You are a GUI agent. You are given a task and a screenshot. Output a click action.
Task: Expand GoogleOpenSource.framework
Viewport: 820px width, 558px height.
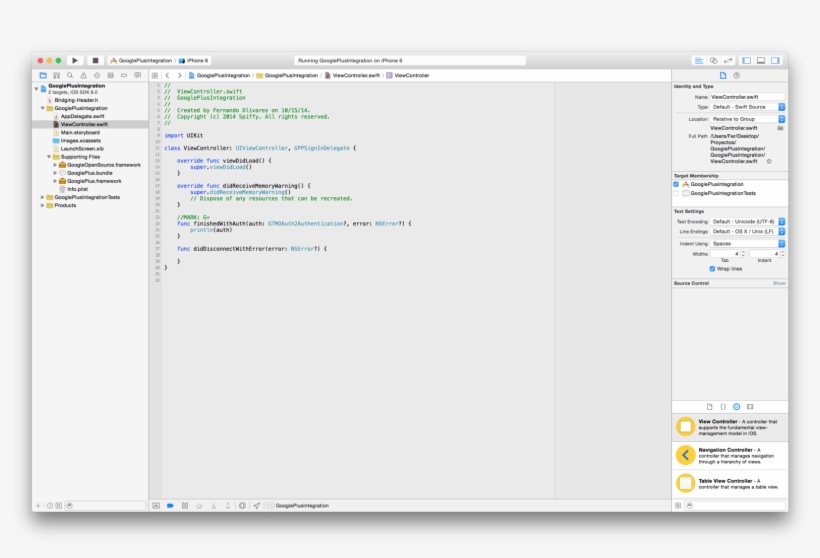(55, 165)
